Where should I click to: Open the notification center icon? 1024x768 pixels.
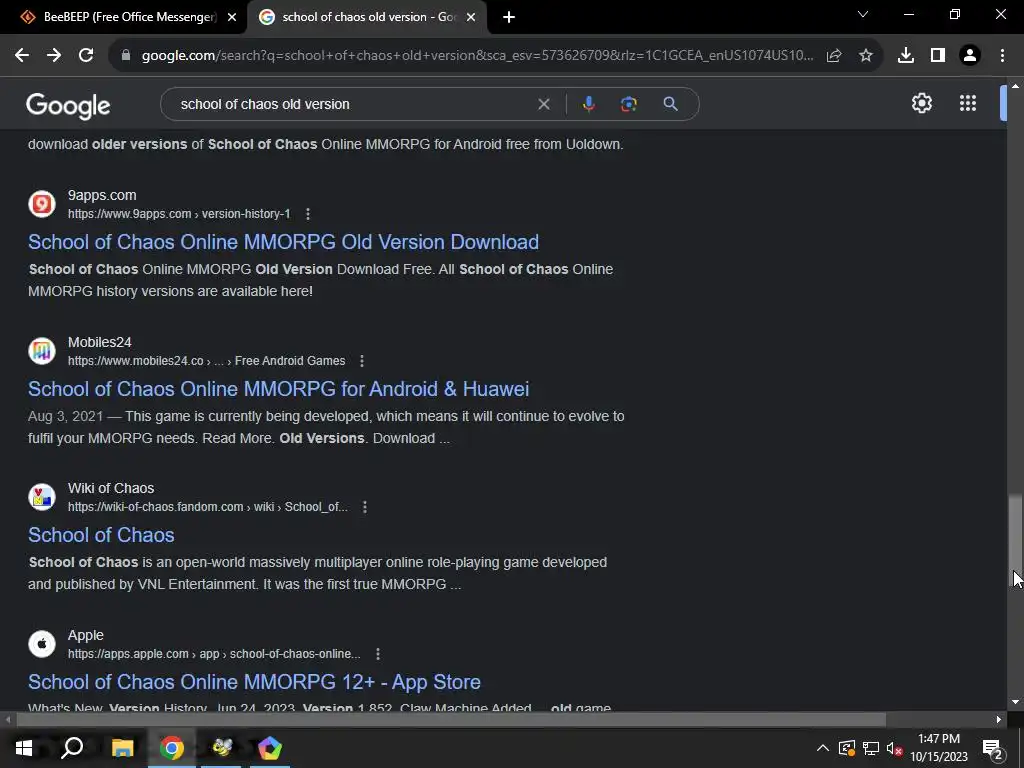coord(993,748)
